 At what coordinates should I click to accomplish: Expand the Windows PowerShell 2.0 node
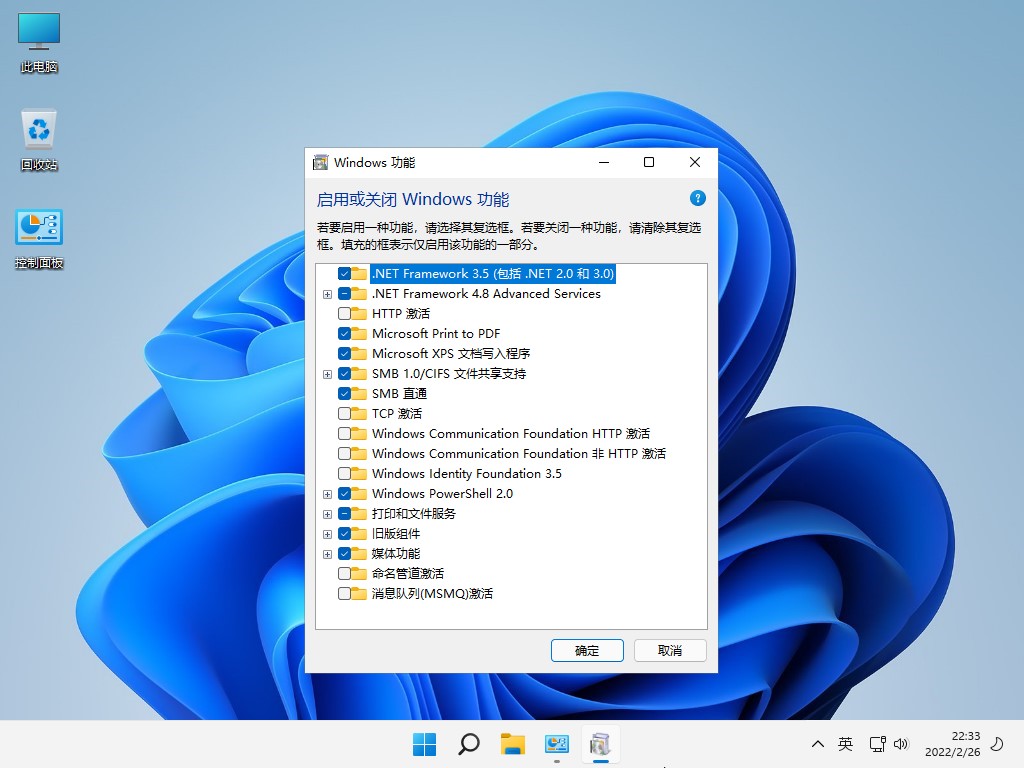click(327, 494)
